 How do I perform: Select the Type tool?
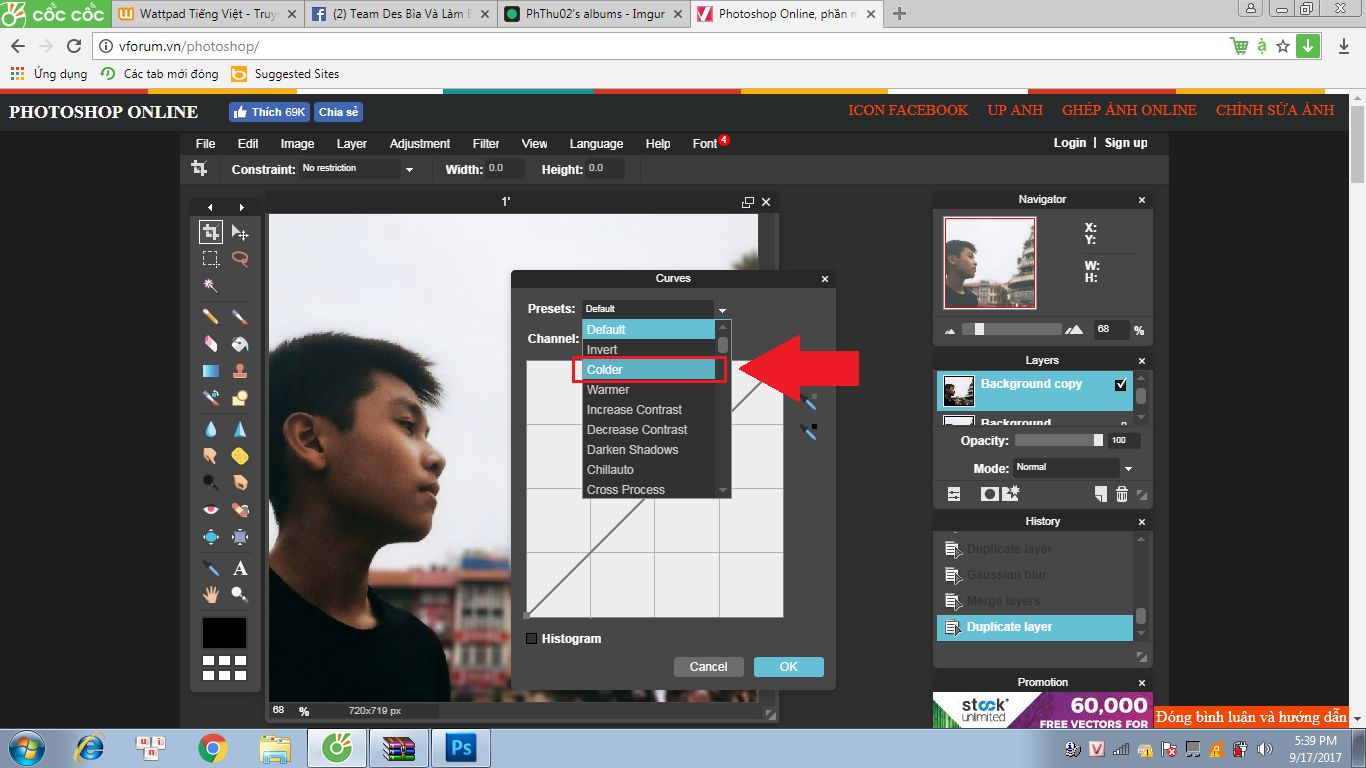pos(240,568)
